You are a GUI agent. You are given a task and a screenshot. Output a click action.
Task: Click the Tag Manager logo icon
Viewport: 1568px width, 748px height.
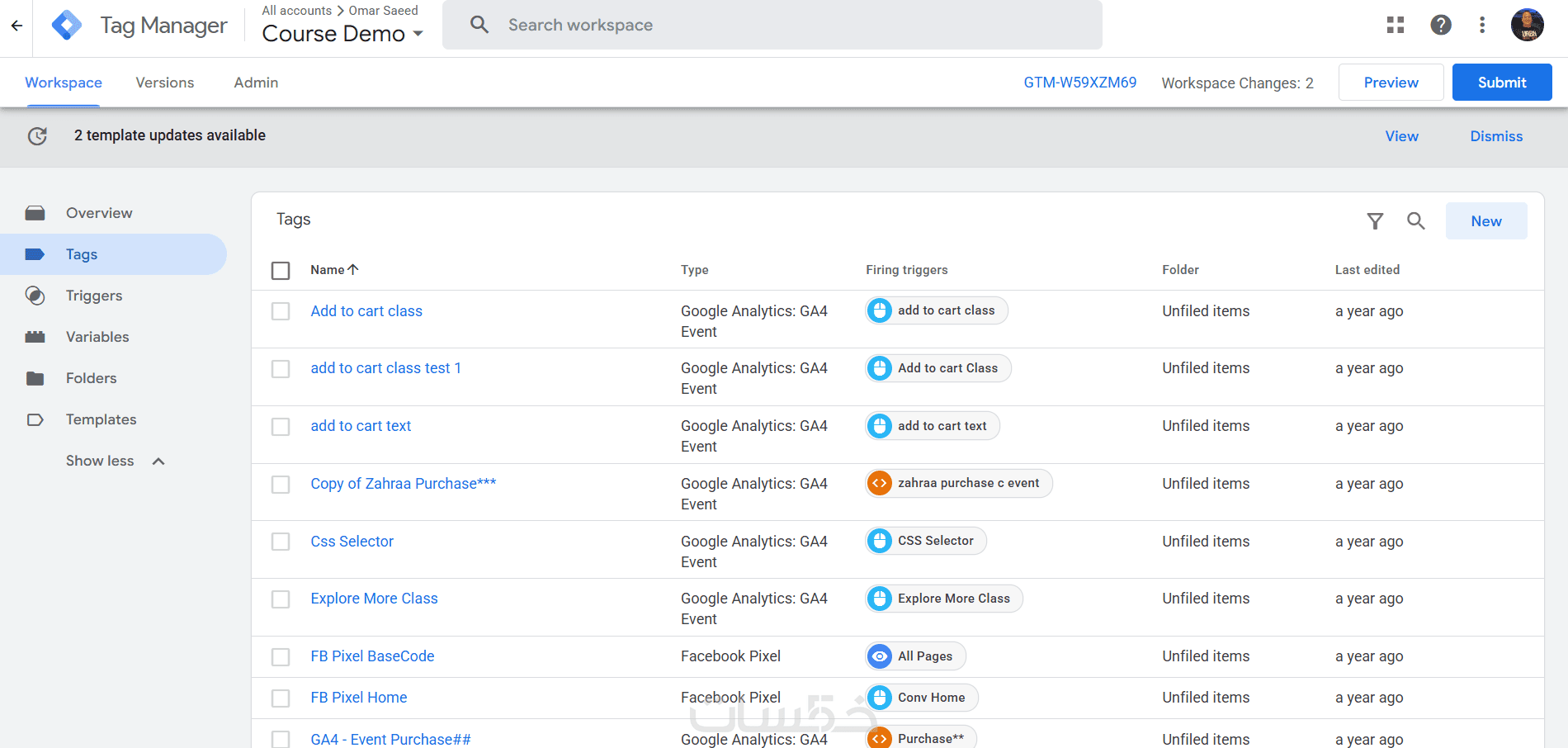[67, 26]
